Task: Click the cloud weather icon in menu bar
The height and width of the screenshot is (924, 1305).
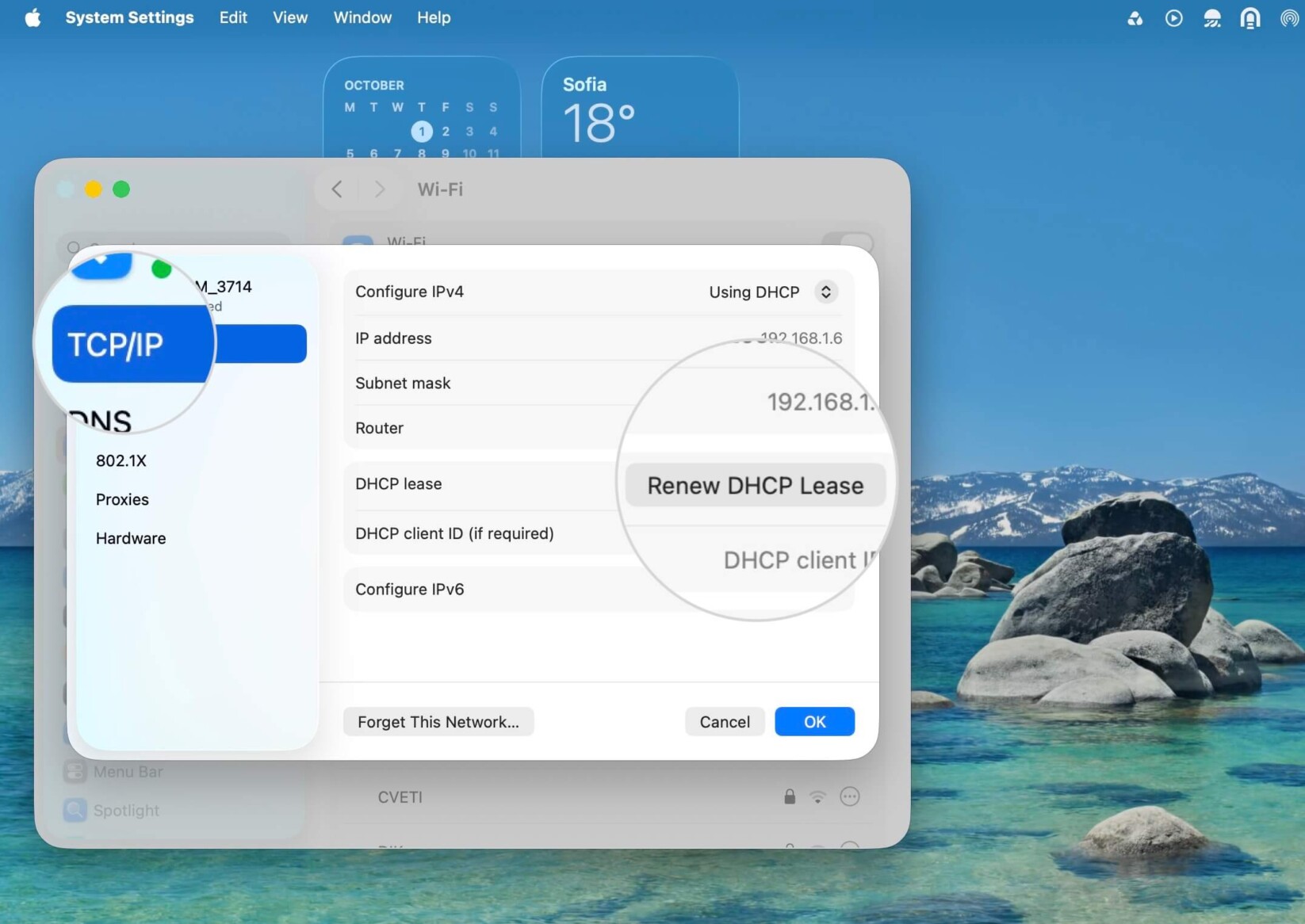Action: point(1211,18)
